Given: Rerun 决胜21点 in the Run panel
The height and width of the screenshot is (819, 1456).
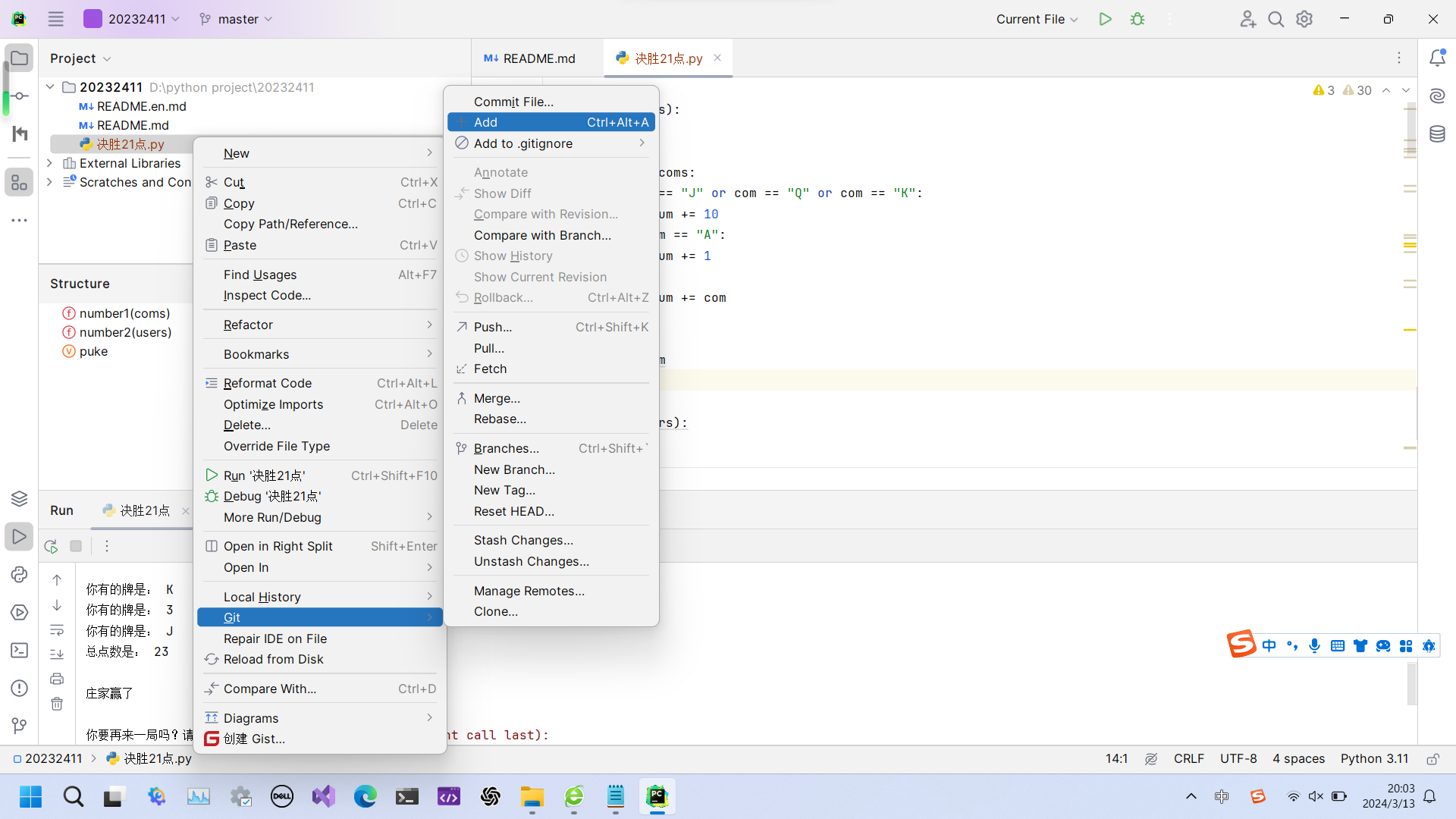Looking at the screenshot, I should 52,546.
